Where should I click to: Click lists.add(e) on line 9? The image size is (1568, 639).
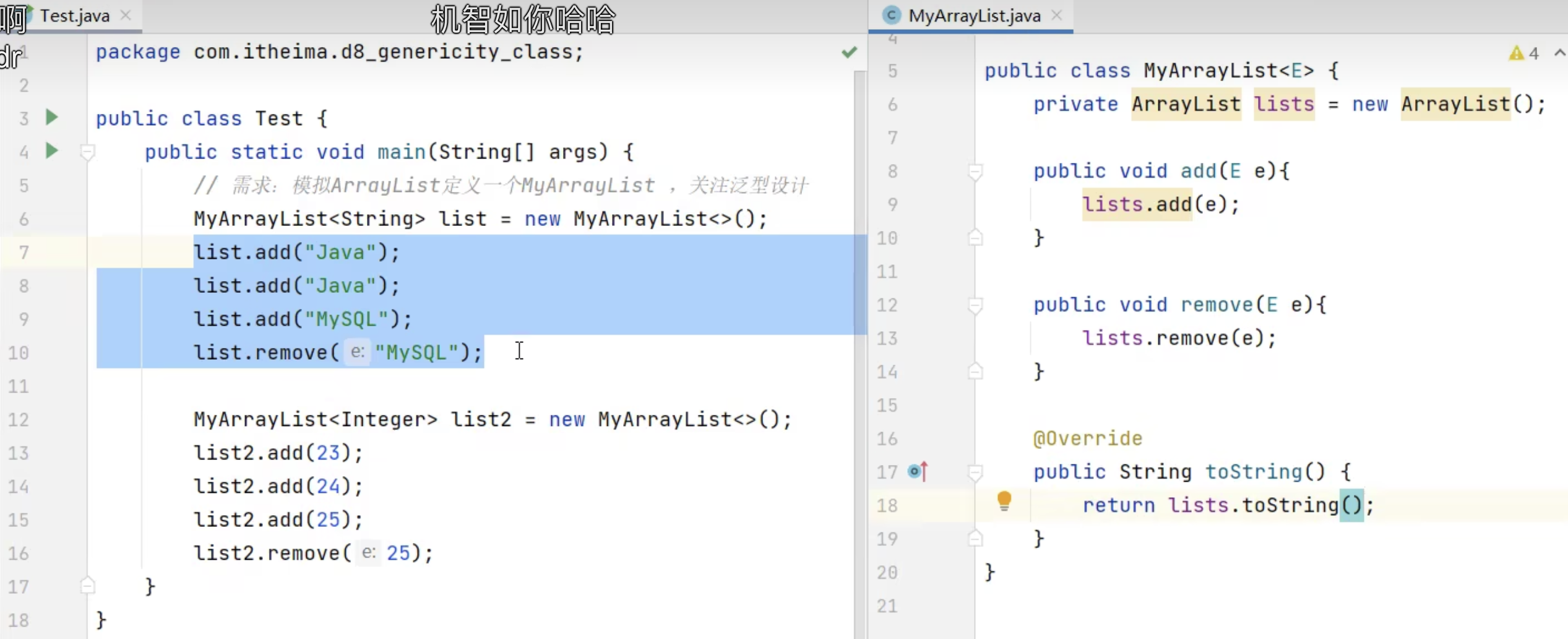pos(1155,204)
